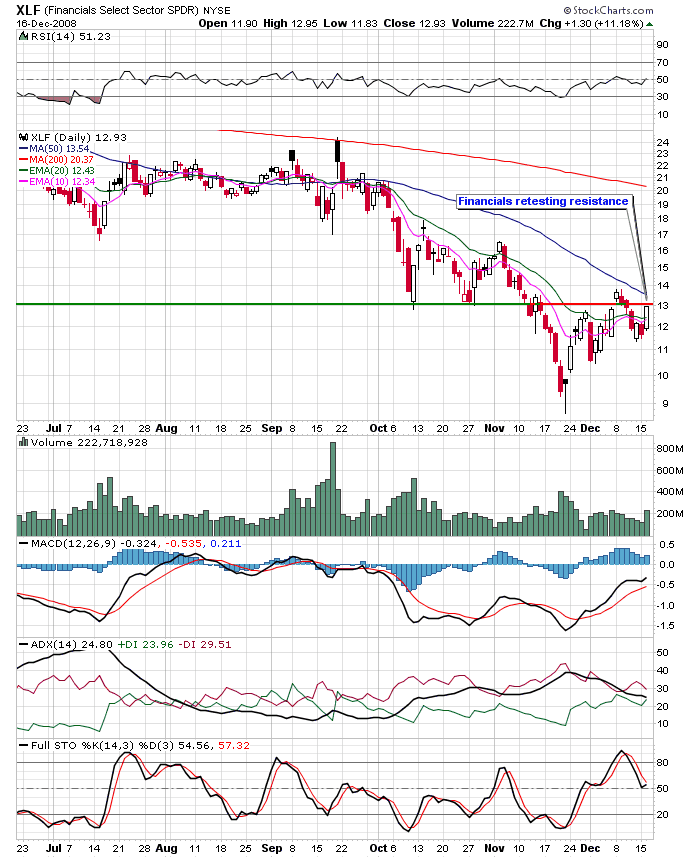Screen dimensions: 700x858
Task: Click the candlestick icon beside XLF (Daily)
Action: point(24,137)
